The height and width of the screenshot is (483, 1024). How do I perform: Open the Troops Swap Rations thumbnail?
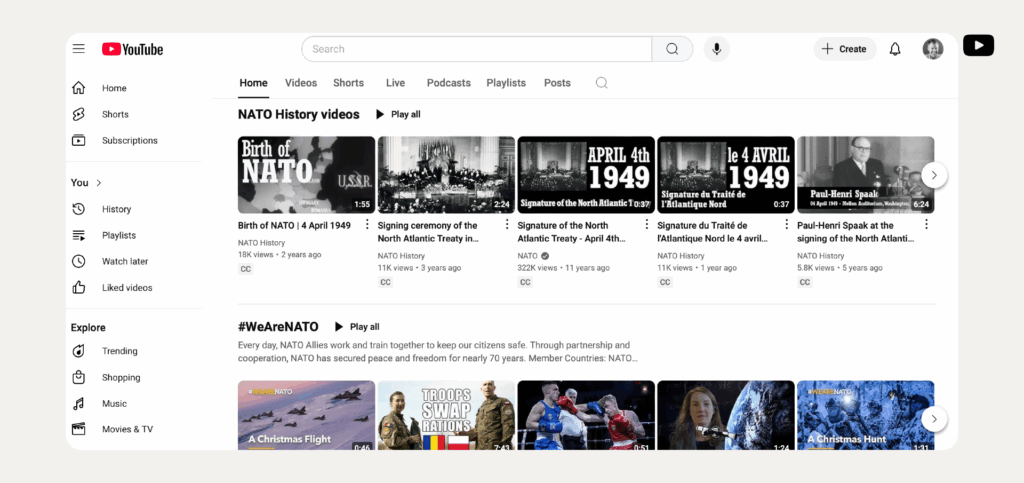(446, 416)
